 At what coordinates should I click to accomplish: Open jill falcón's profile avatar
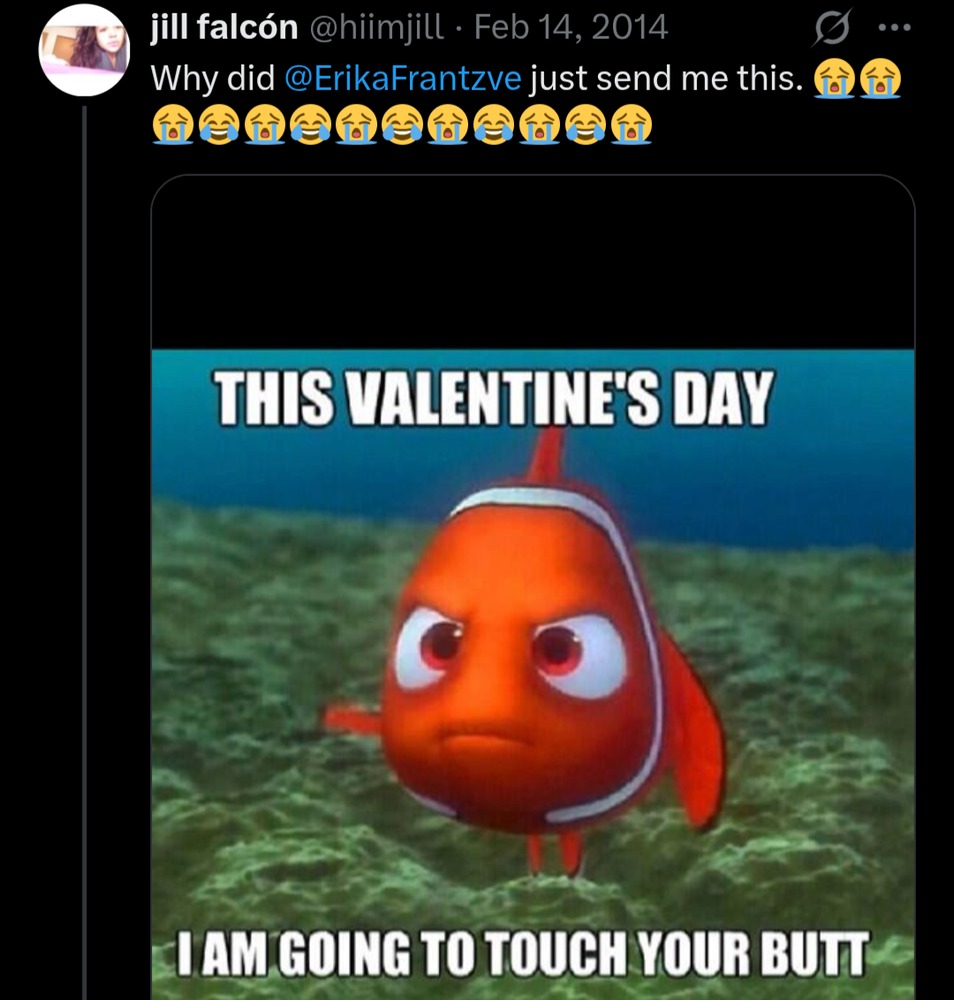point(84,50)
